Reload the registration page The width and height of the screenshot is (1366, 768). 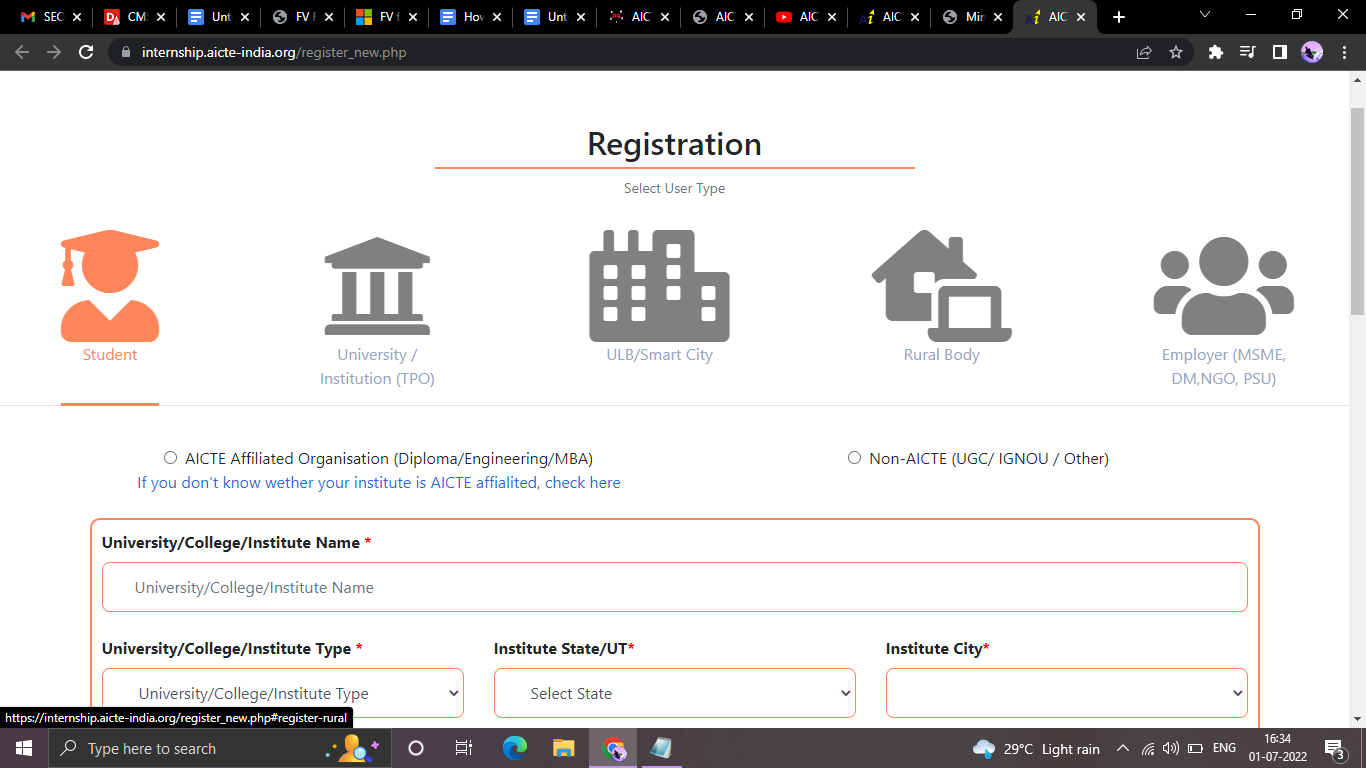[x=86, y=52]
